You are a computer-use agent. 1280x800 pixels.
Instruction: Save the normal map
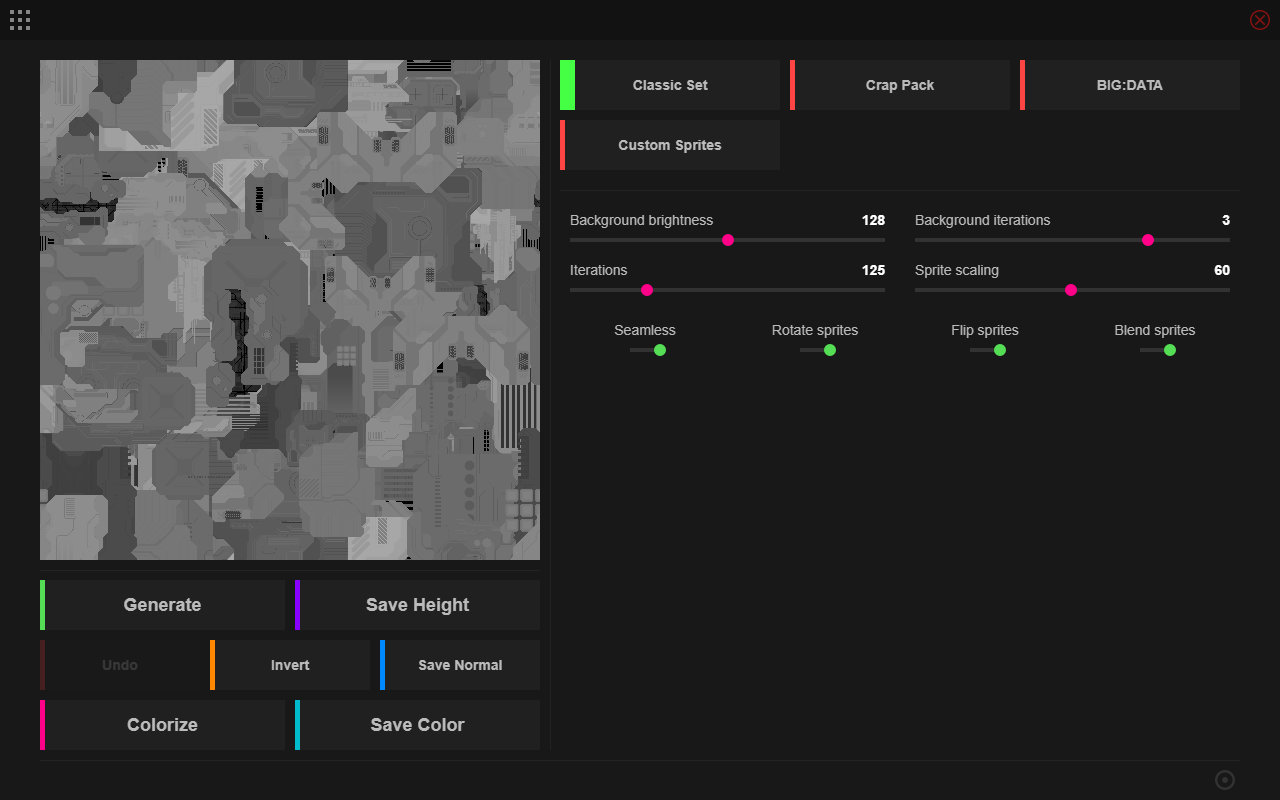[x=460, y=665]
